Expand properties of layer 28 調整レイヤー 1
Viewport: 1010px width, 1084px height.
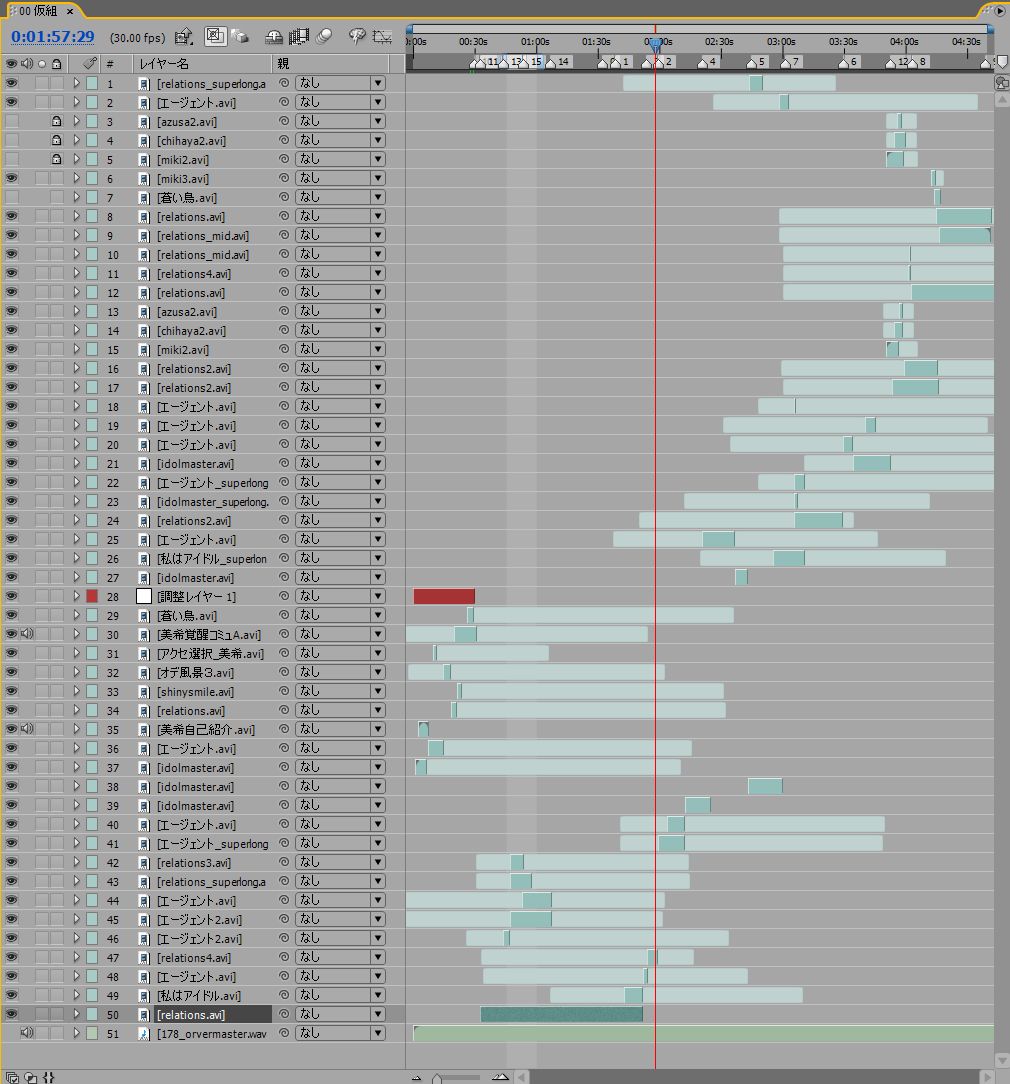[x=76, y=596]
